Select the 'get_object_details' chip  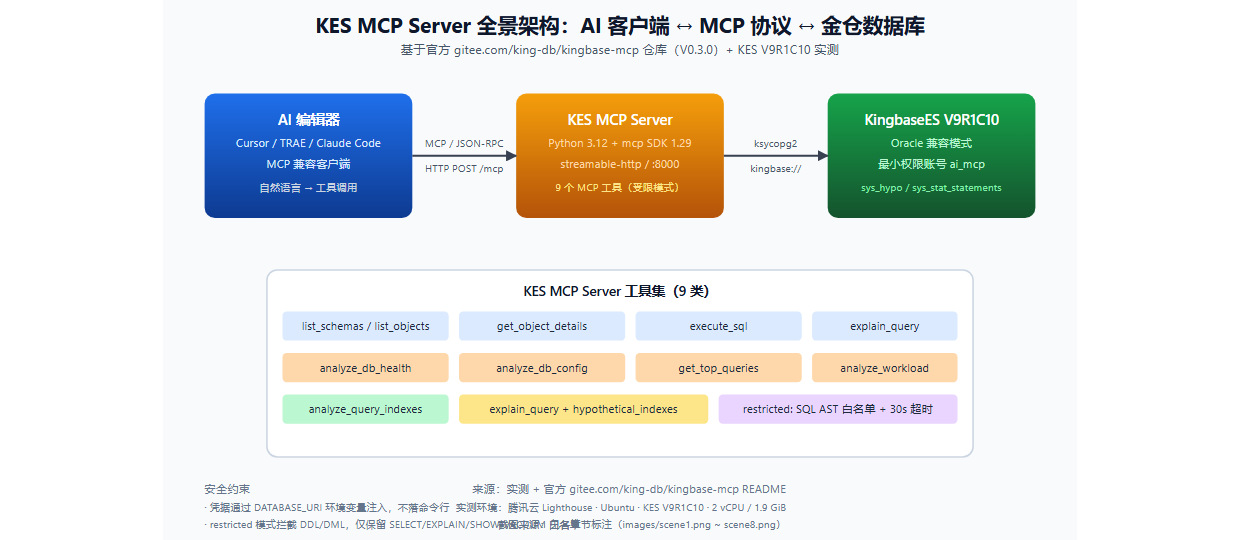tap(542, 326)
